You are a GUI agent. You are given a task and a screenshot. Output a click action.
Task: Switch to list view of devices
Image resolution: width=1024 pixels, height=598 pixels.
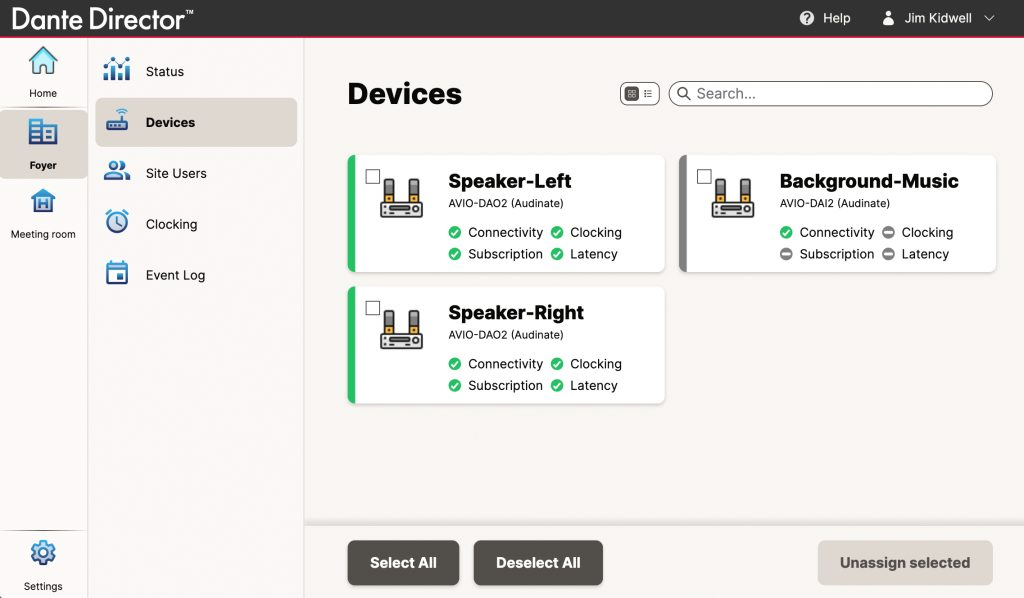(648, 93)
